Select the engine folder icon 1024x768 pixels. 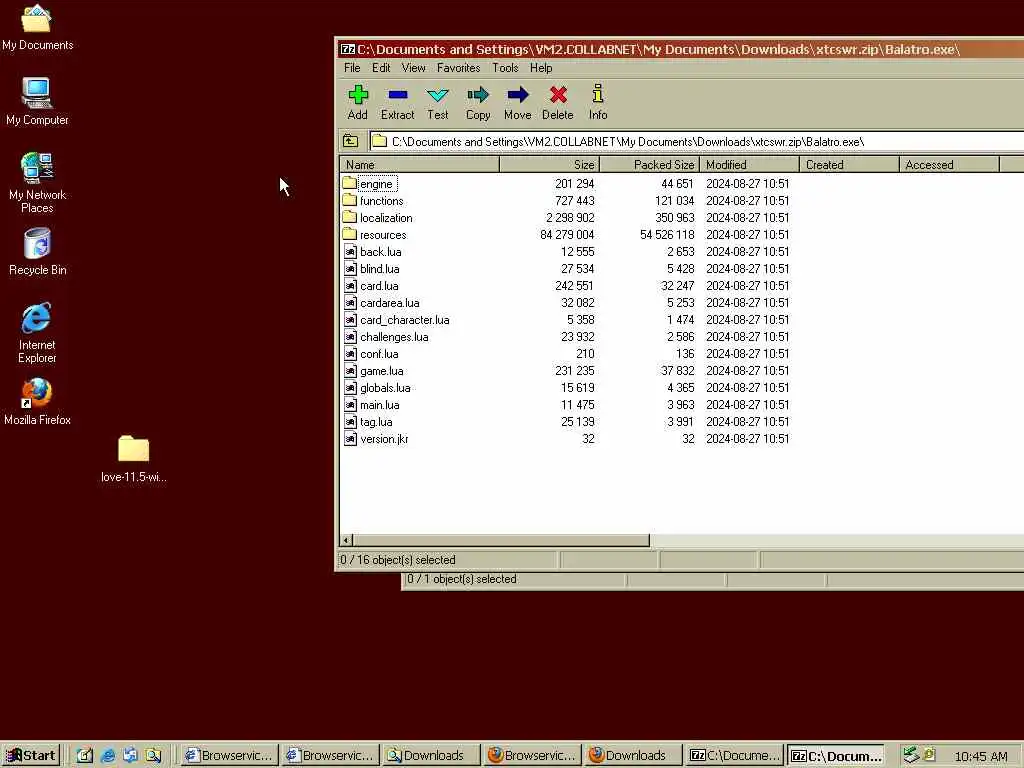pyautogui.click(x=349, y=184)
